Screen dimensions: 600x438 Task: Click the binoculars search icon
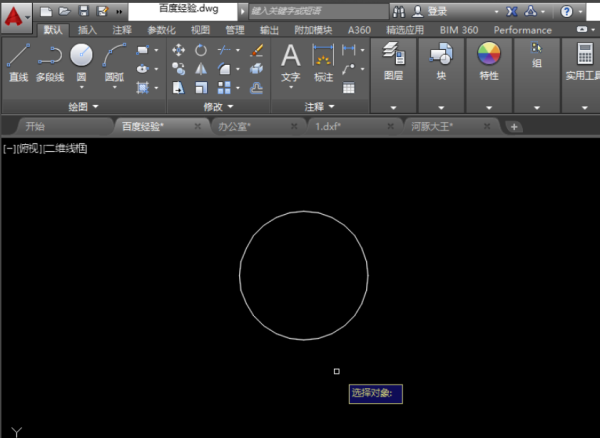click(x=399, y=12)
